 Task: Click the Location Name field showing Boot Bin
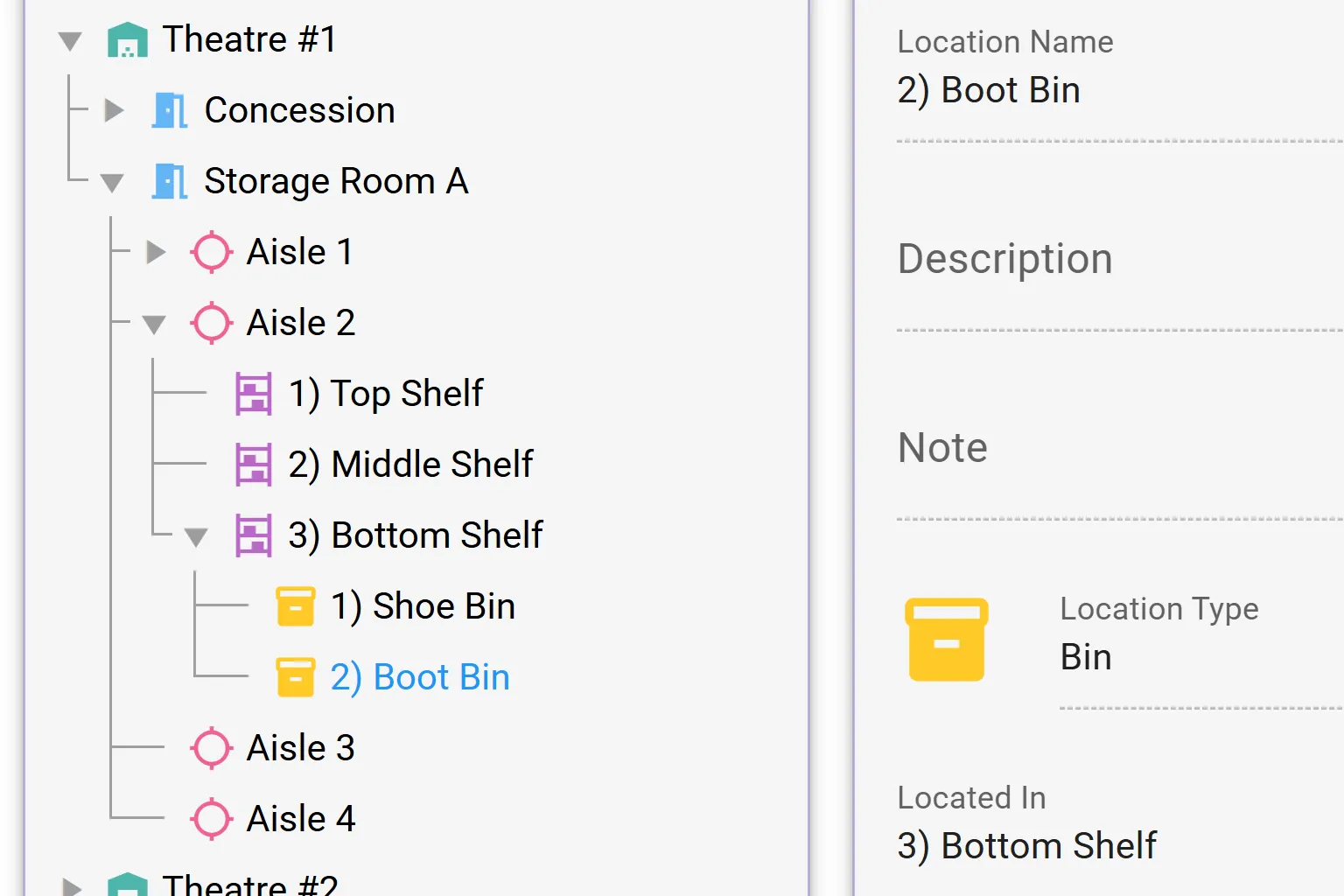pos(989,89)
